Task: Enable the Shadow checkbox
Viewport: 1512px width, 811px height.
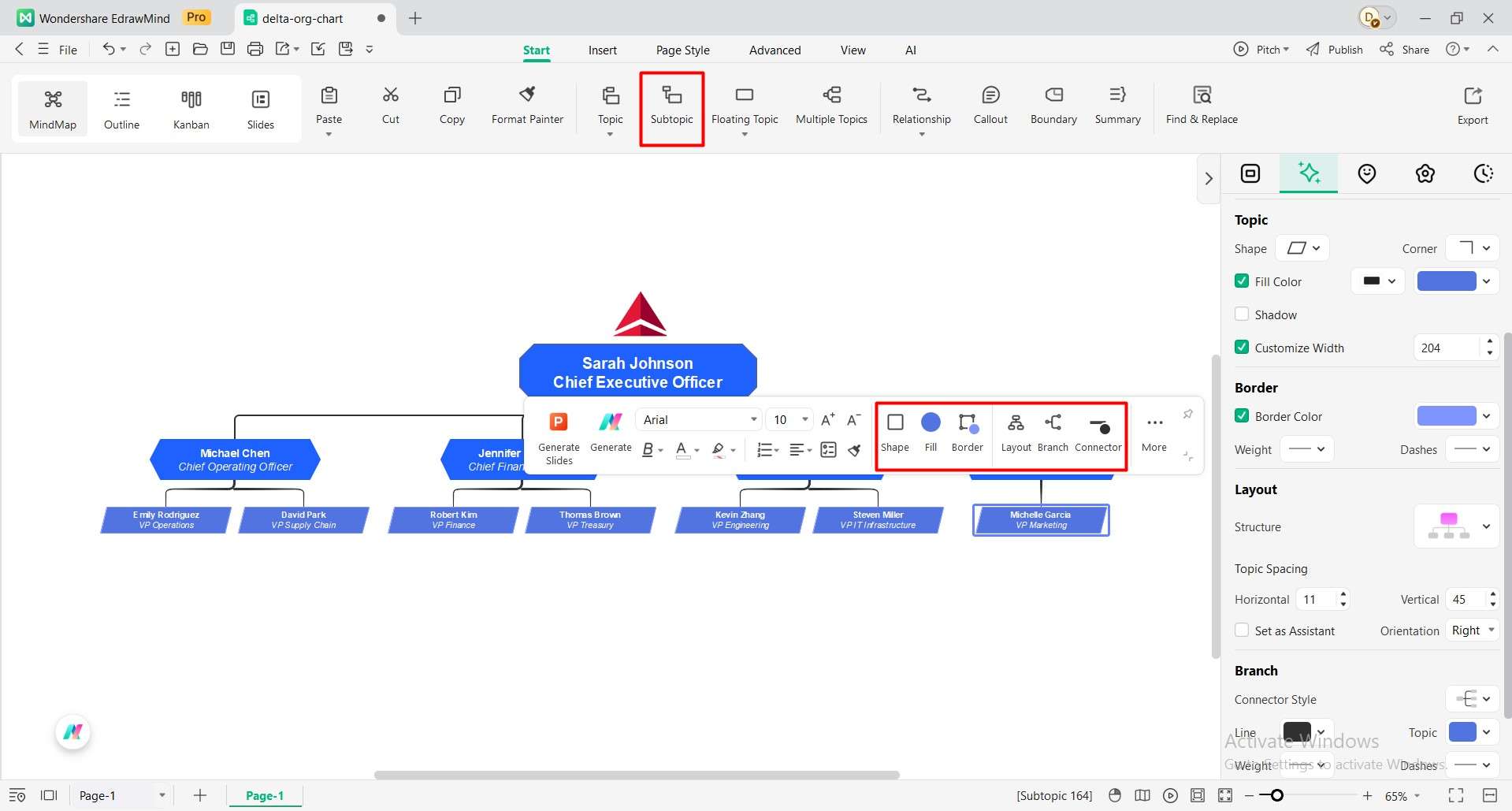Action: pyautogui.click(x=1242, y=314)
